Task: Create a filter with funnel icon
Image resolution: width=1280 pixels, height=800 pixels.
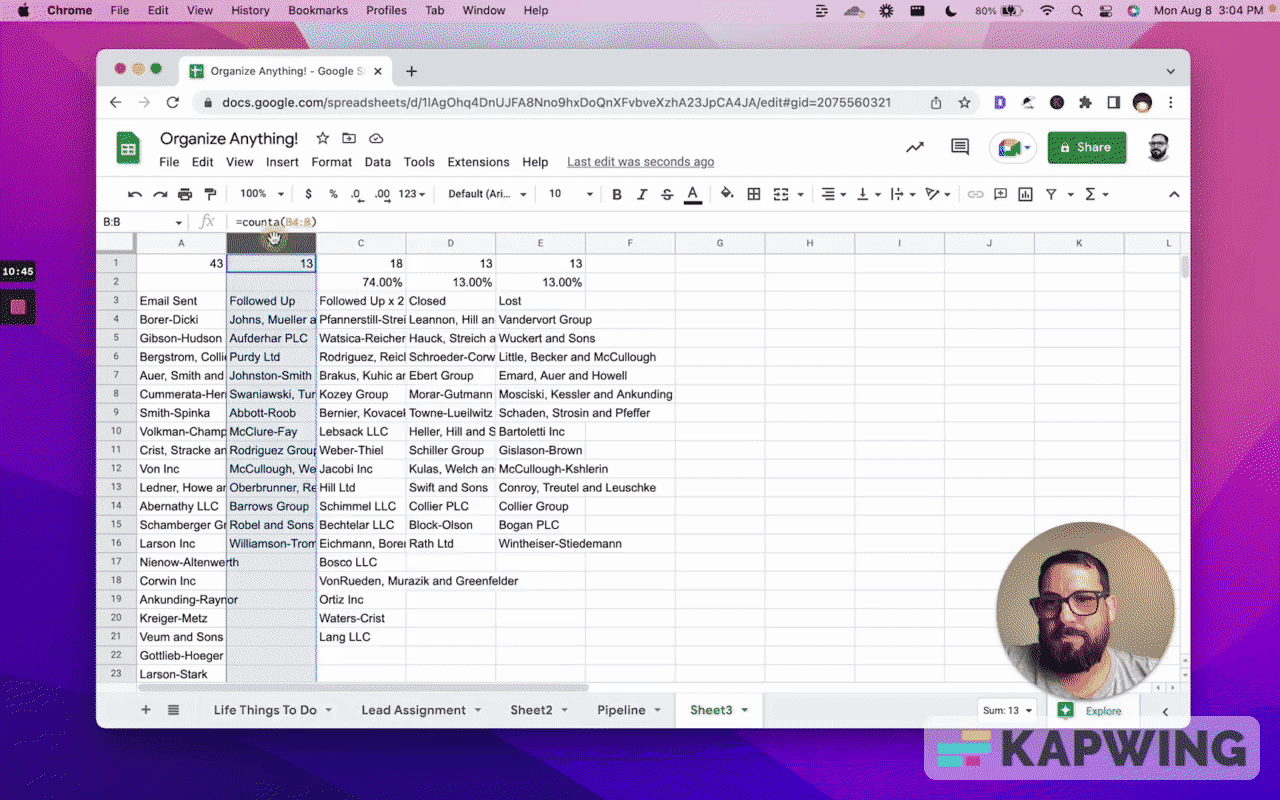Action: (1051, 194)
